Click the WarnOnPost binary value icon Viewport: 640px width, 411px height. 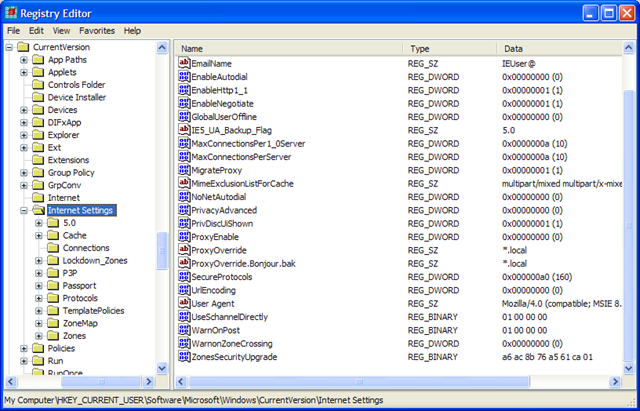click(x=184, y=330)
